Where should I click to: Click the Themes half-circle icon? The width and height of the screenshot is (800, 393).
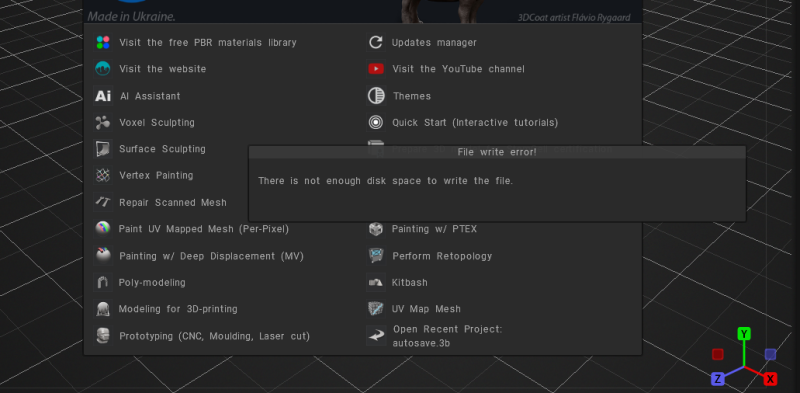coord(376,96)
